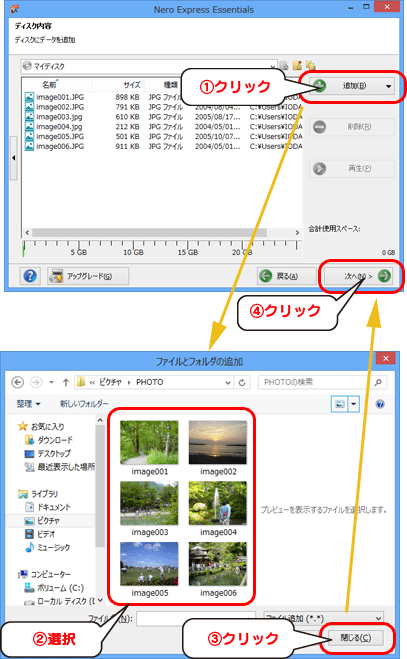Image resolution: width=407 pixels, height=659 pixels.
Task: Select Libraries (ライブラリ) in the sidebar
Action: 38,494
